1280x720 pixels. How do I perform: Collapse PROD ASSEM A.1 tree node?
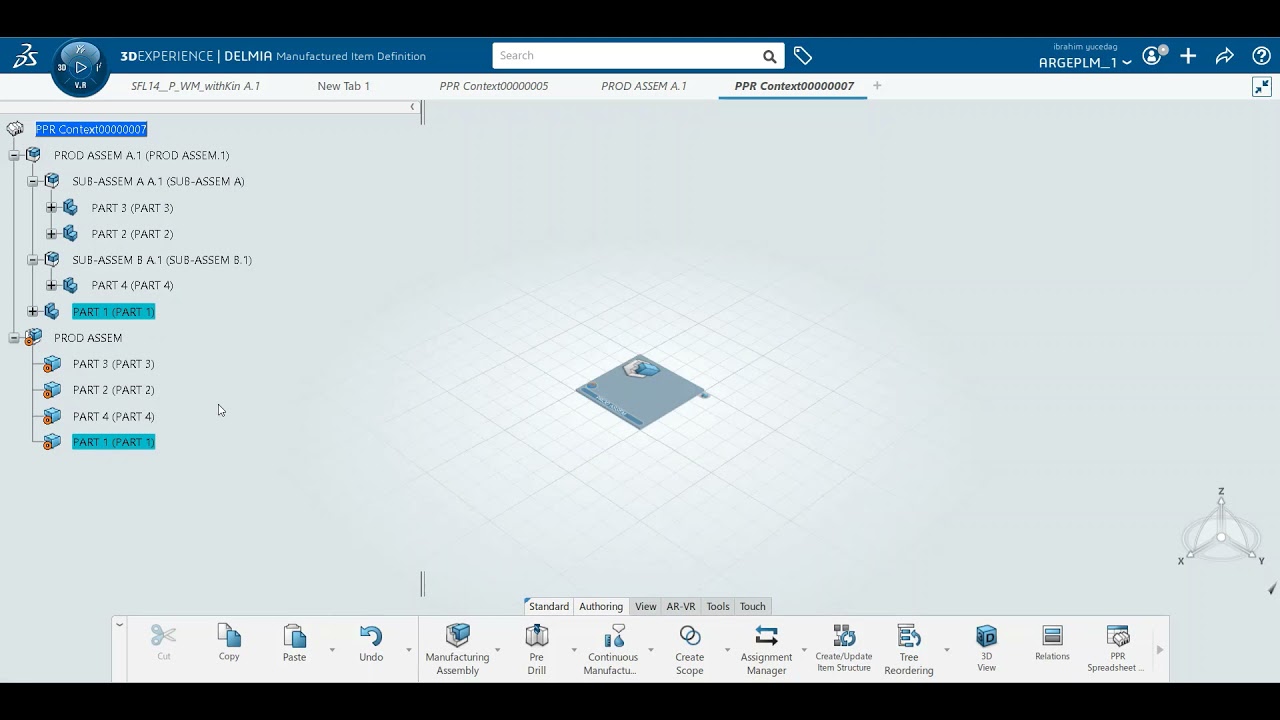point(14,155)
